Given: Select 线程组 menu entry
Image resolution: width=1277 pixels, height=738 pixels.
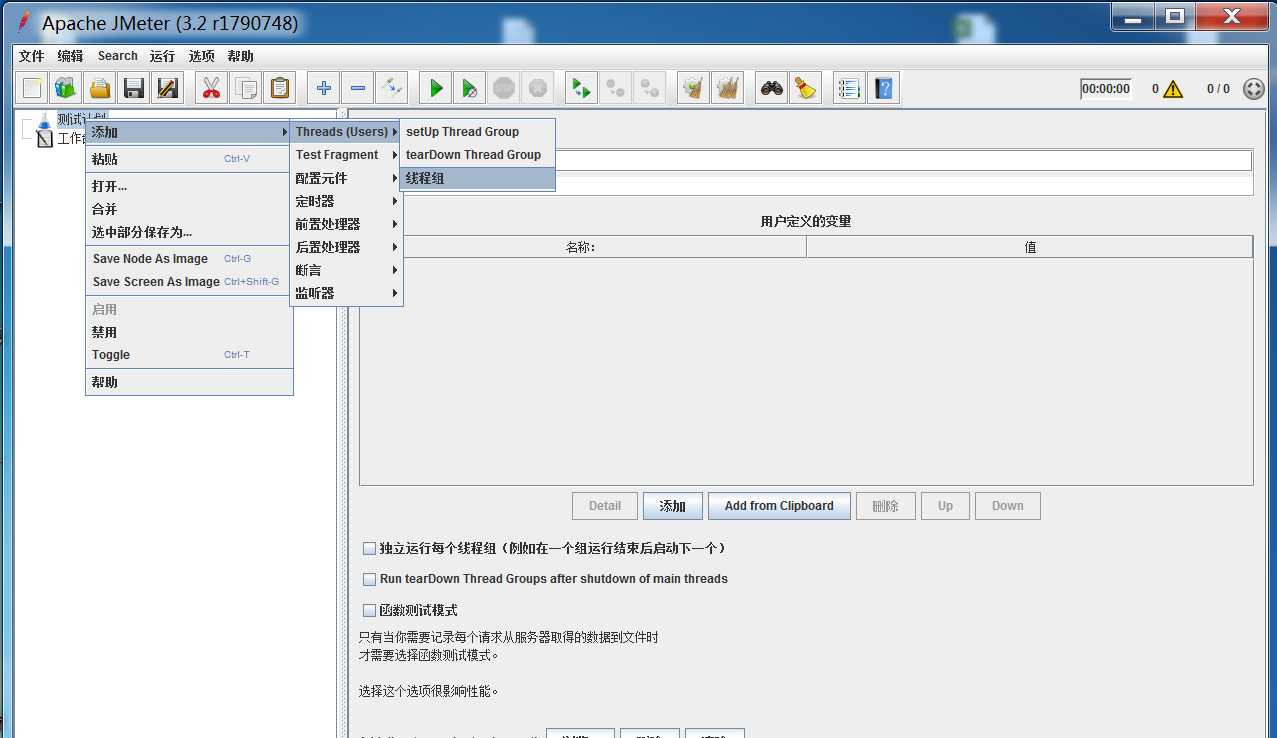Looking at the screenshot, I should tap(477, 178).
